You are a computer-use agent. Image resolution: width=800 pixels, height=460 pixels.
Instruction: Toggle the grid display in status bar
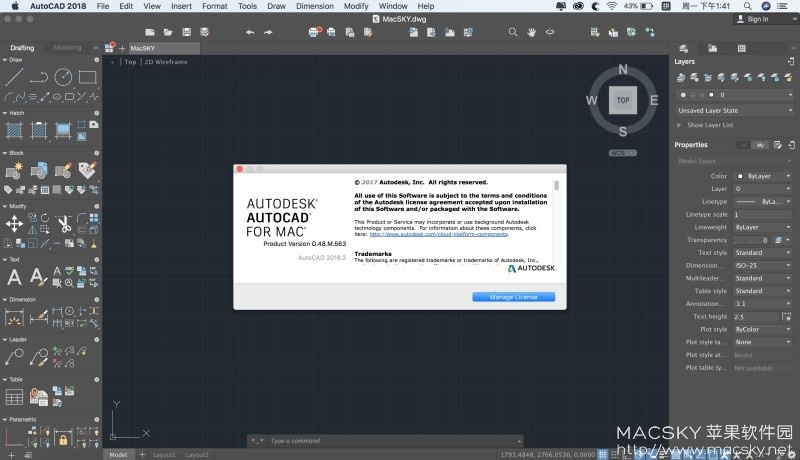point(603,454)
